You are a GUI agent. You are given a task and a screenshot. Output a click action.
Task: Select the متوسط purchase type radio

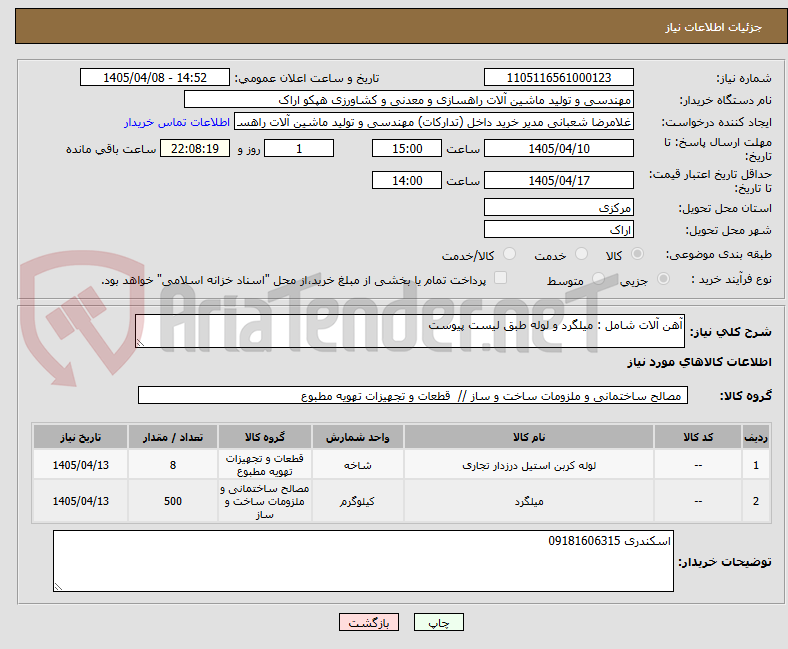click(598, 279)
